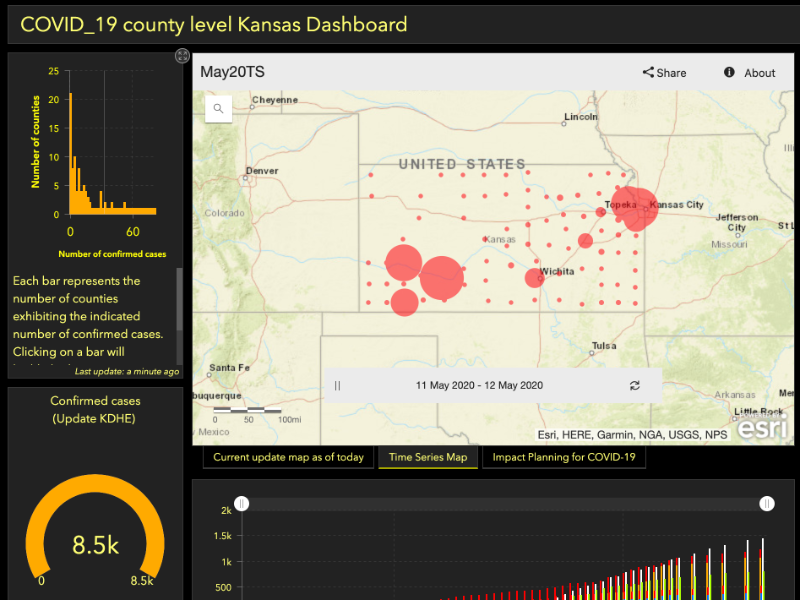Grab the left range handle of chart slider
This screenshot has height=600, width=800.
click(242, 504)
